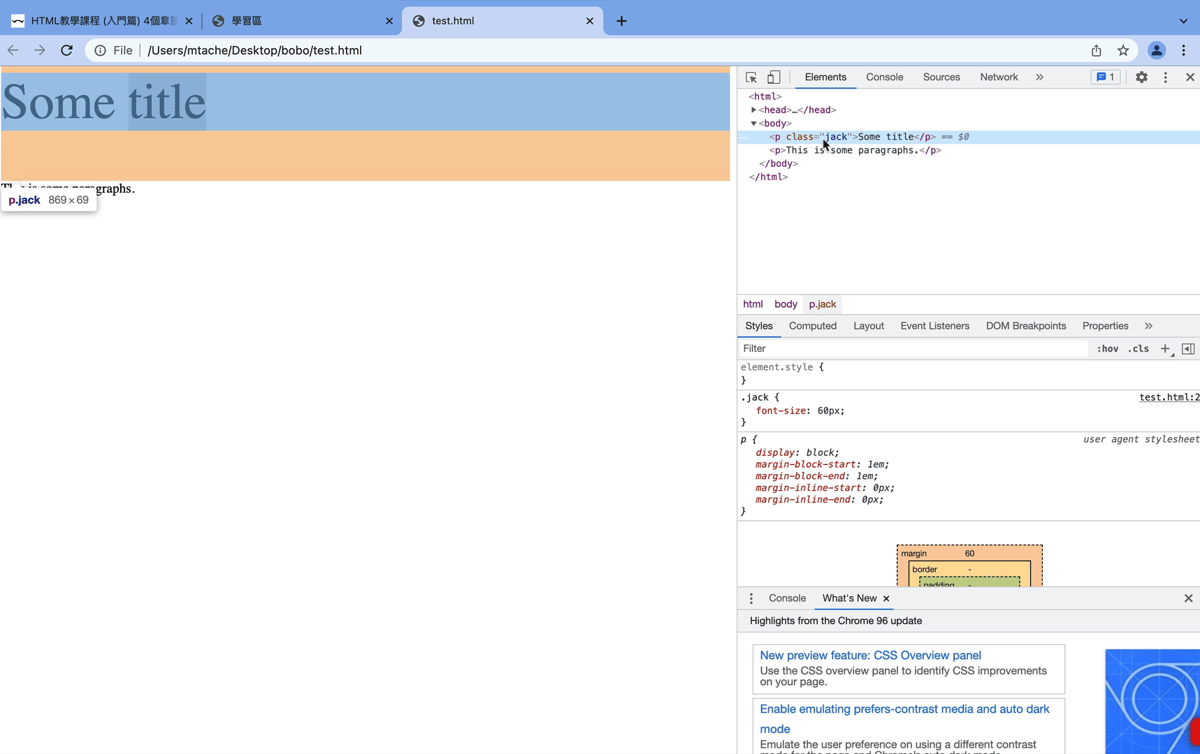Viewport: 1200px width, 754px height.
Task: Click the share page icon in address bar
Action: click(x=1096, y=50)
